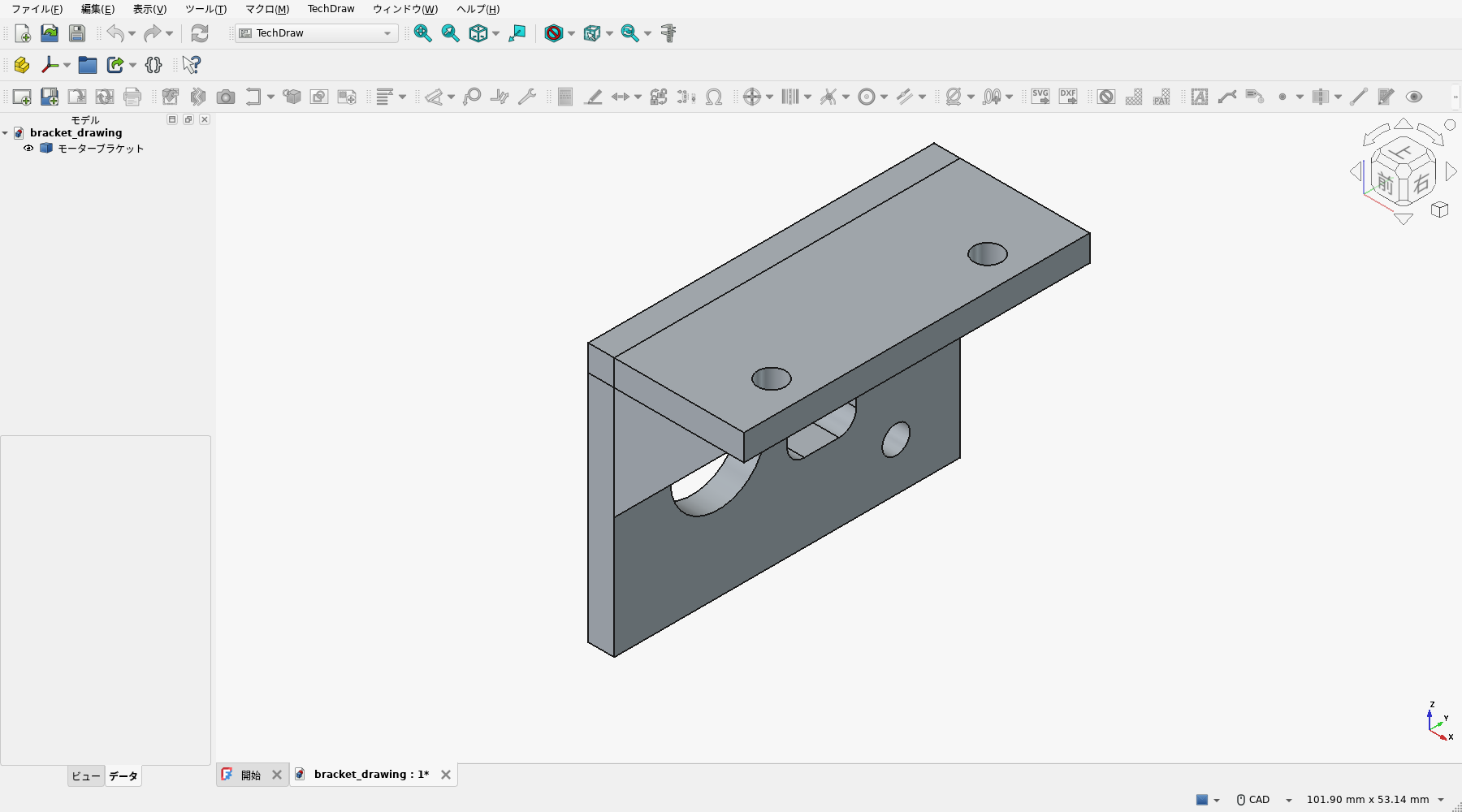The height and width of the screenshot is (812, 1462).
Task: Insert new default TechDraw page
Action: 22,97
